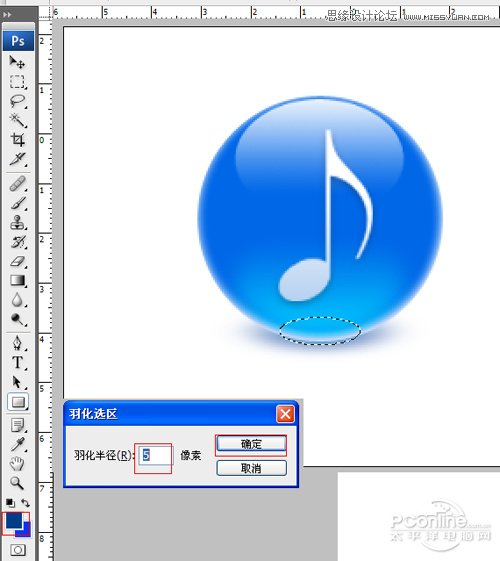500x561 pixels.
Task: Select the Rectangle shape tool
Action: pyautogui.click(x=18, y=402)
